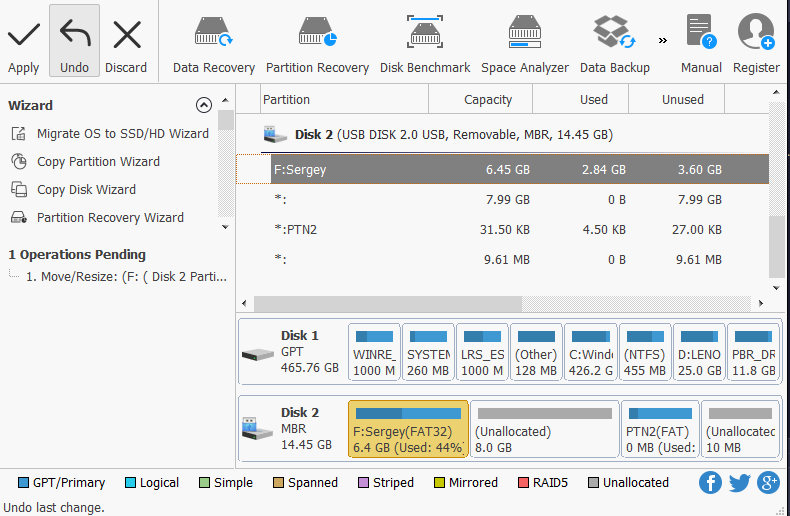Apply pending operations with the checkmark

click(23, 47)
